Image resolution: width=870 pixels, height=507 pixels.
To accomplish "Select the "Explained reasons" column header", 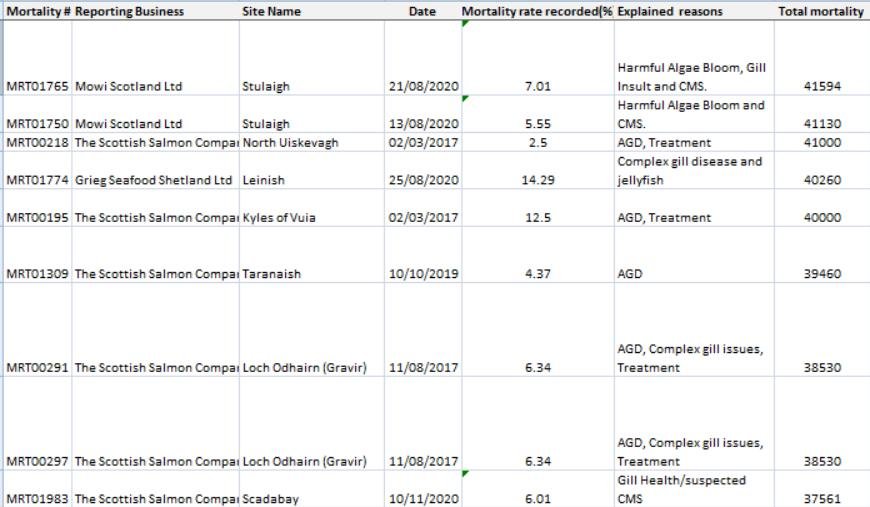I will [670, 11].
